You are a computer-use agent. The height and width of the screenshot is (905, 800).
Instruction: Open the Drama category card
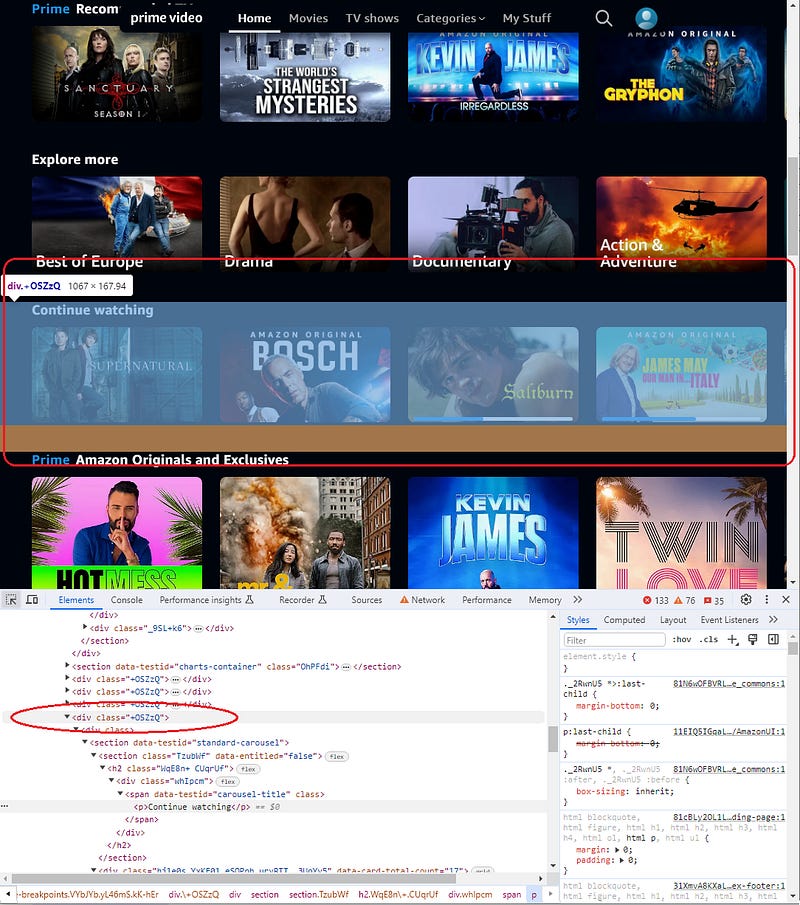pyautogui.click(x=305, y=224)
